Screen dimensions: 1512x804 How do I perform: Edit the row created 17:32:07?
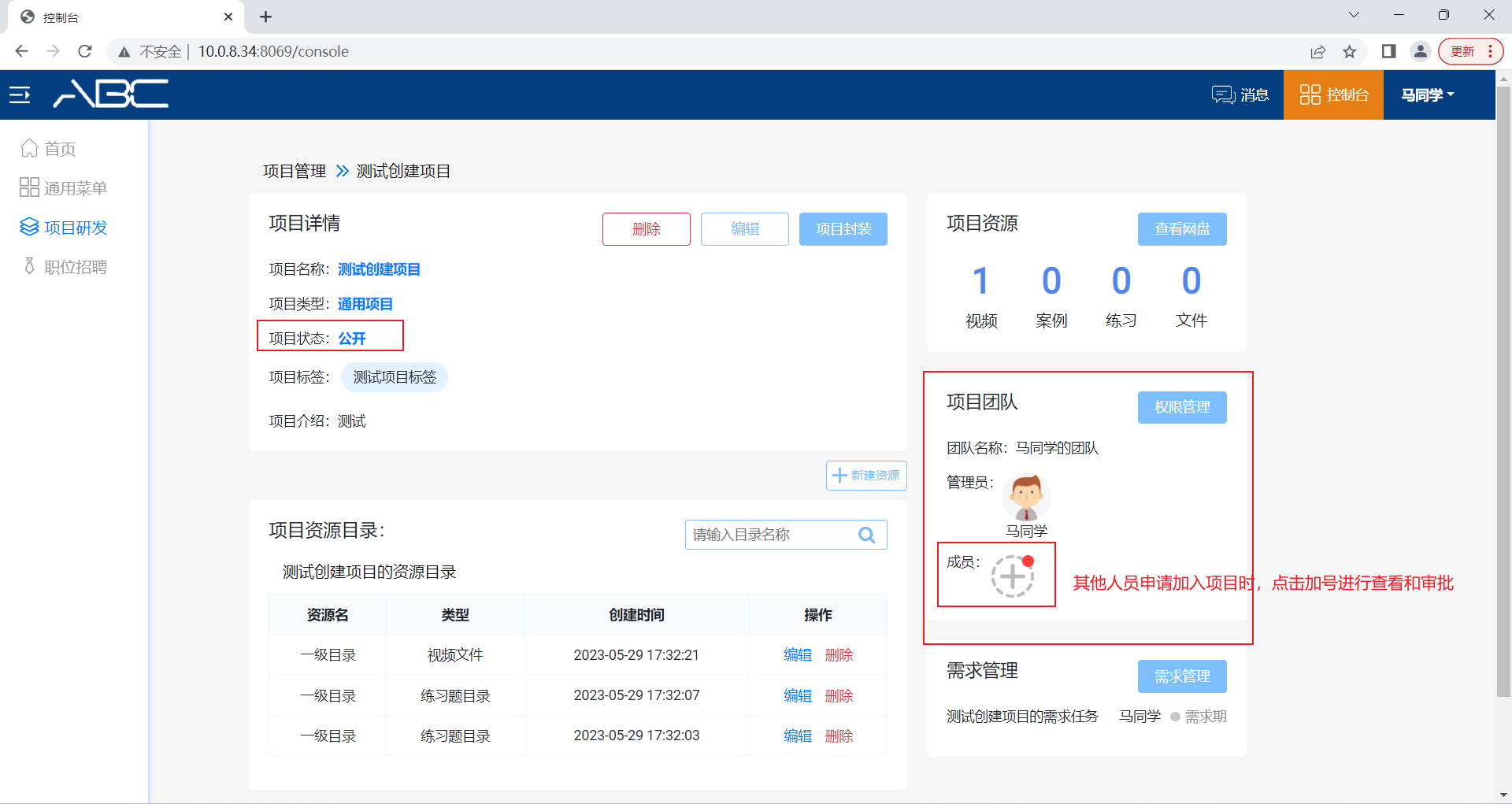(798, 696)
